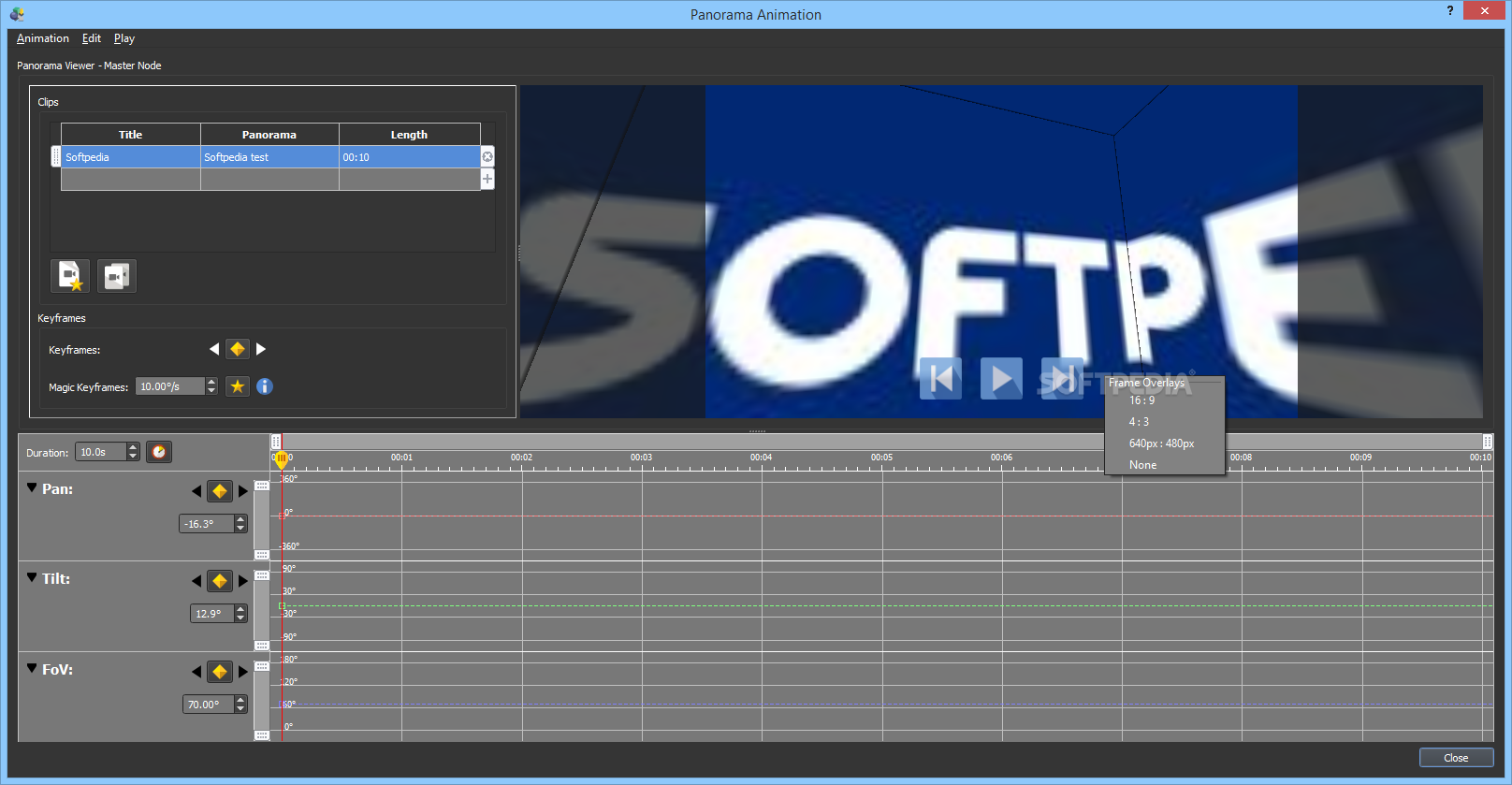Click the duplicate clip icon

pos(117,276)
